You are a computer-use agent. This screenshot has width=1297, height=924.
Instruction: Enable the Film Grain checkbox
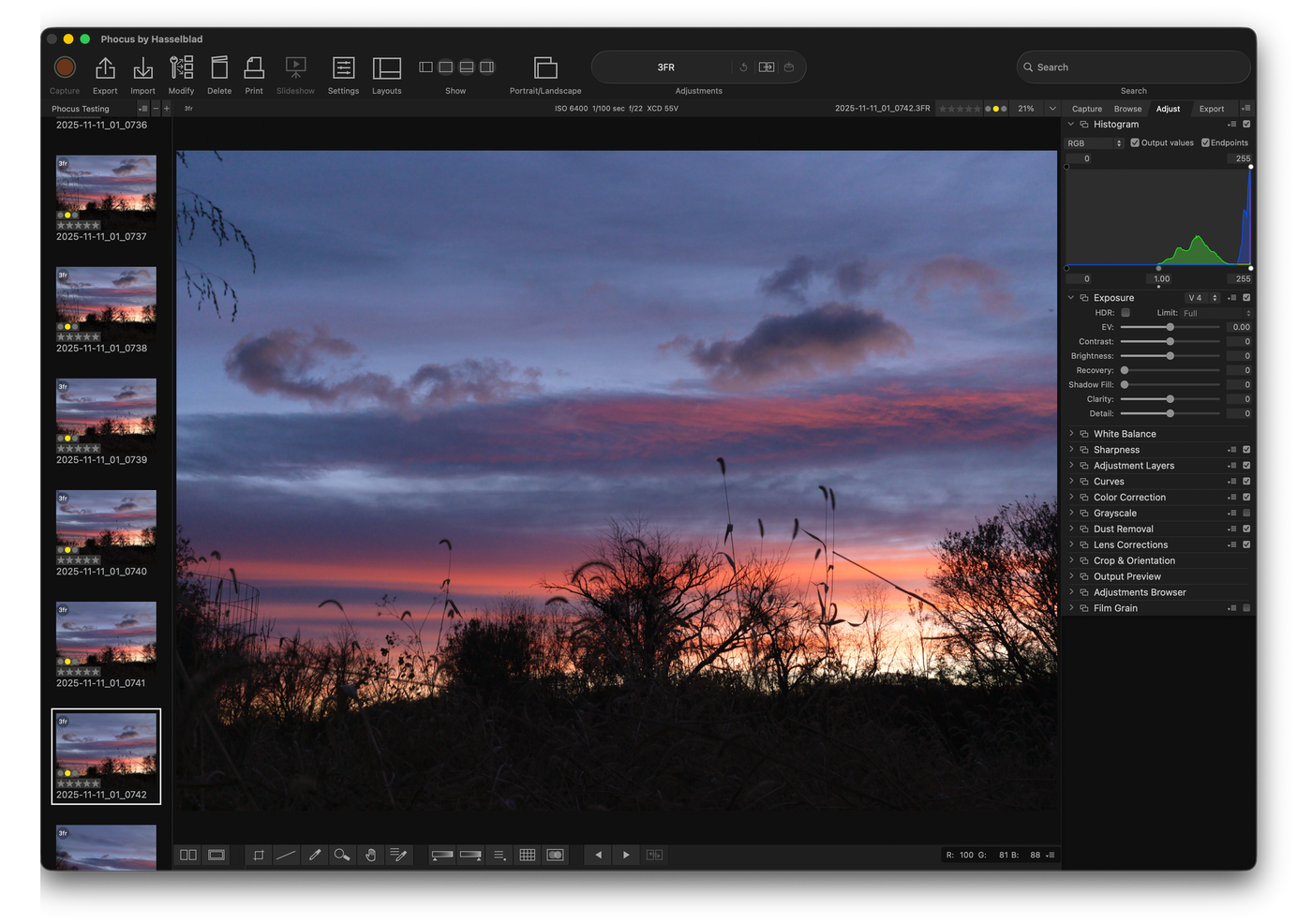tap(1246, 608)
